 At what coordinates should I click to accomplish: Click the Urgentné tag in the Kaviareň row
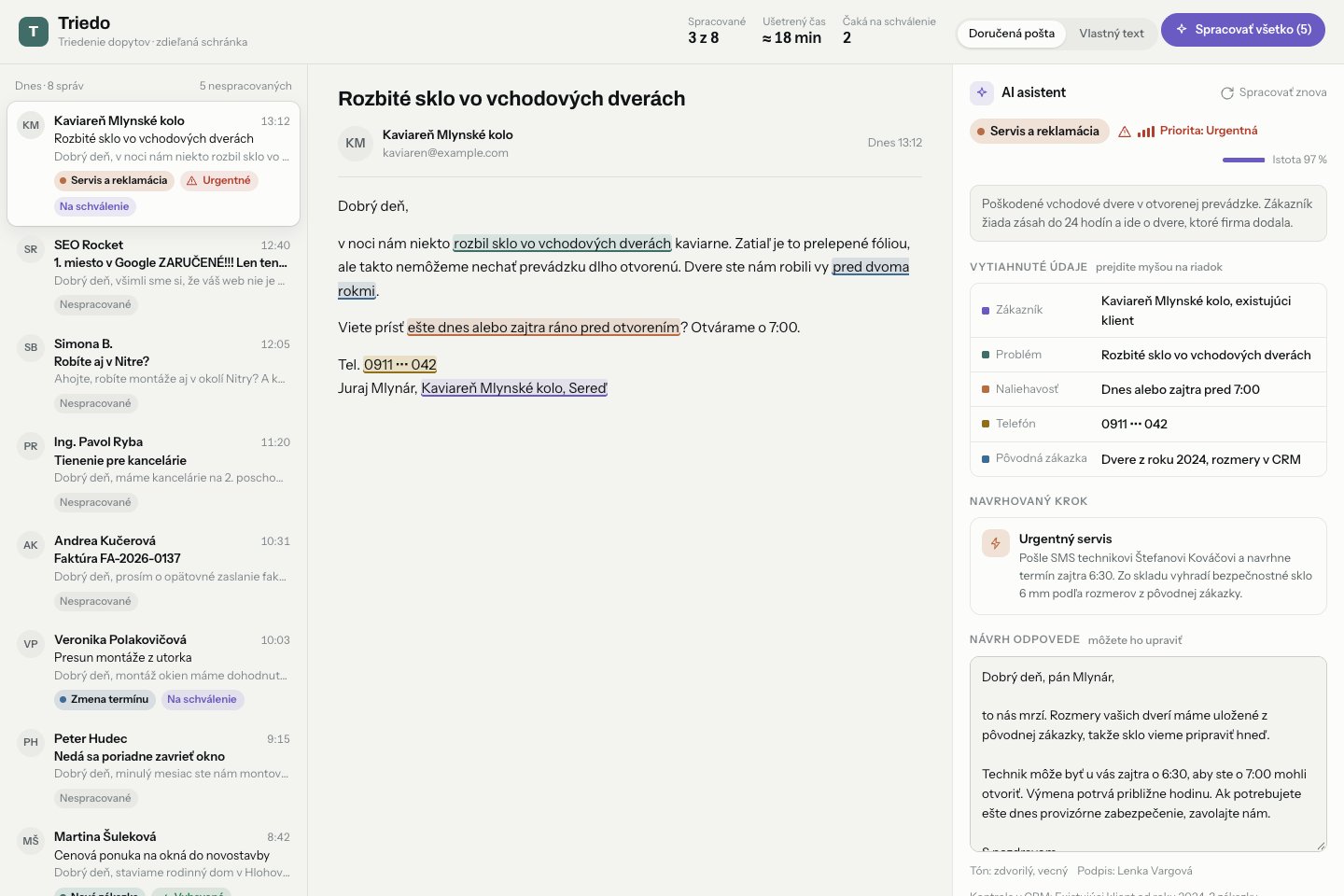pos(219,181)
